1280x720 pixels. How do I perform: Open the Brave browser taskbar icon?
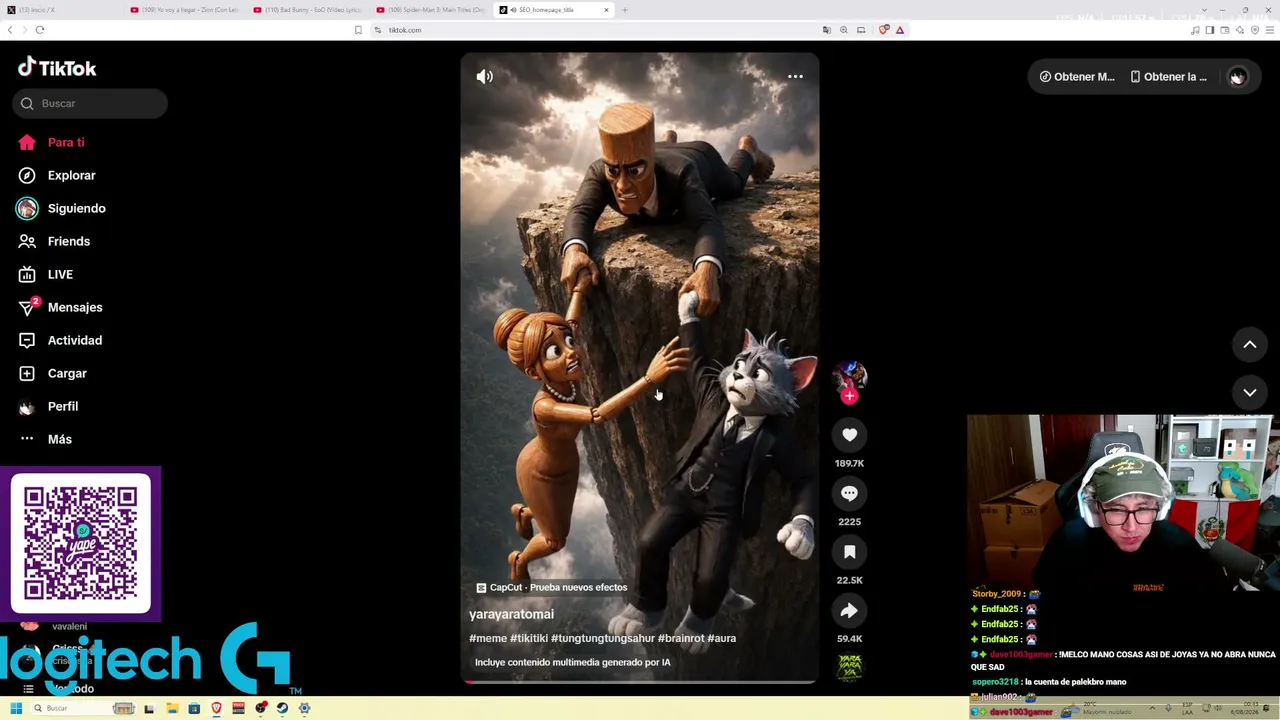216,709
